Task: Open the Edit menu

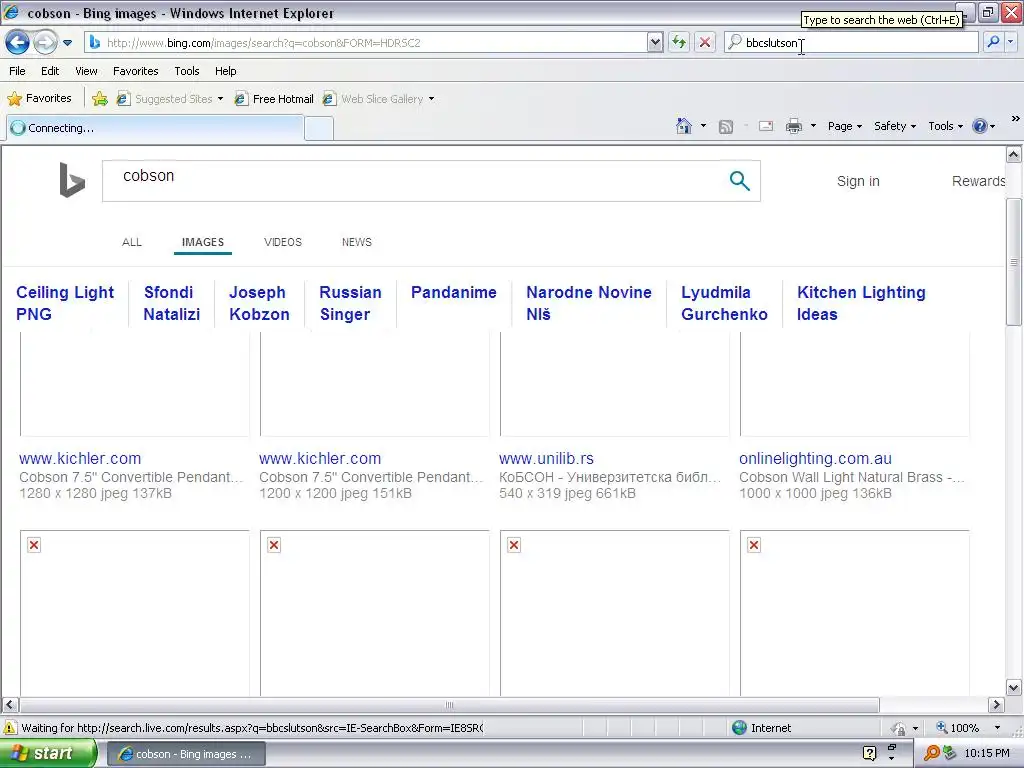Action: coord(50,71)
